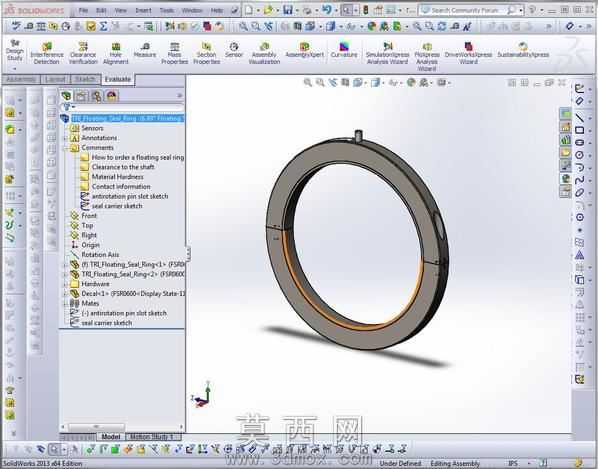Select the Line sketch tool on right toolbar
This screenshot has width=598, height=469.
579,117
